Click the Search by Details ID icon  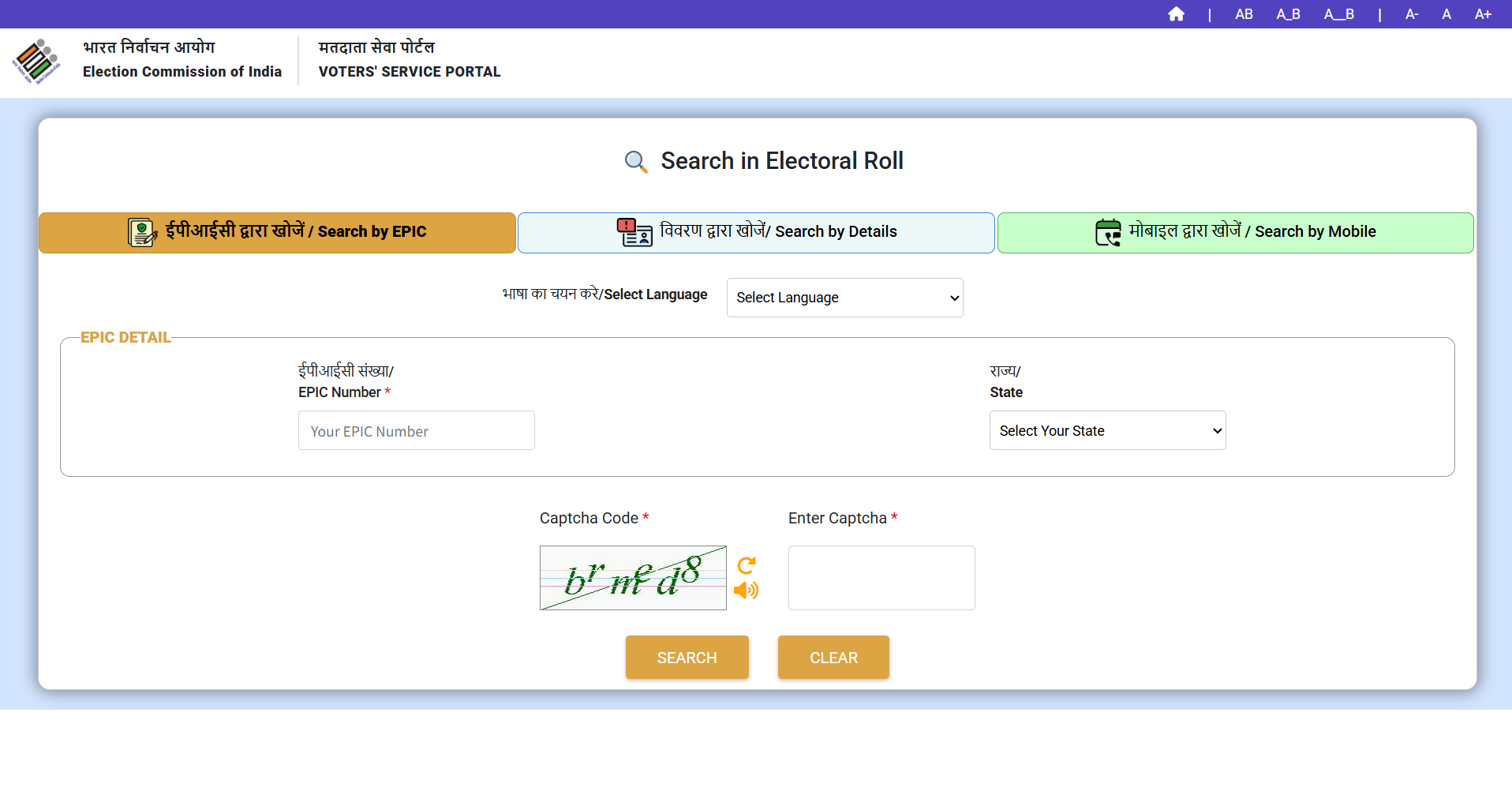click(634, 232)
